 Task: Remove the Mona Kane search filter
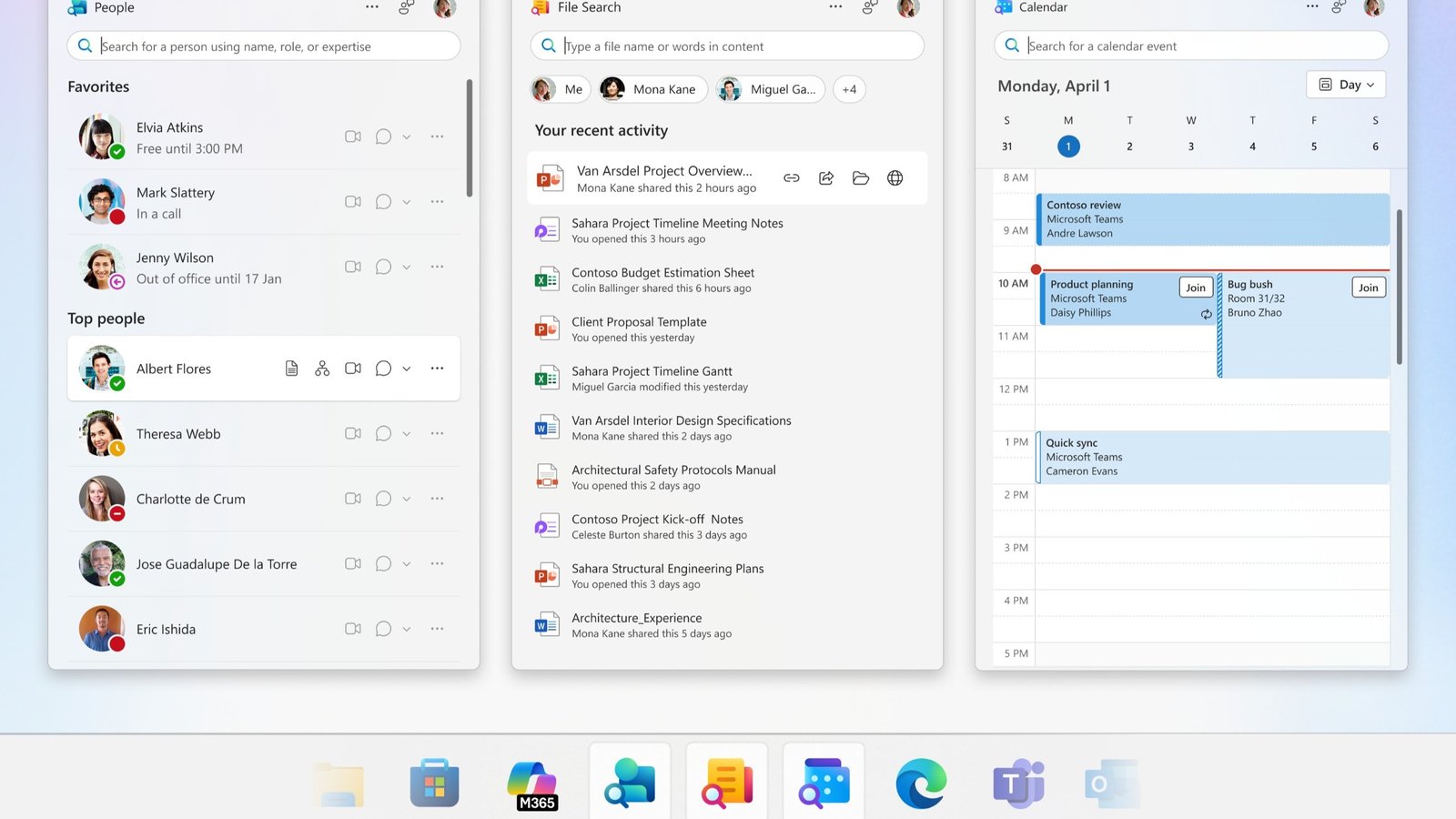click(652, 89)
